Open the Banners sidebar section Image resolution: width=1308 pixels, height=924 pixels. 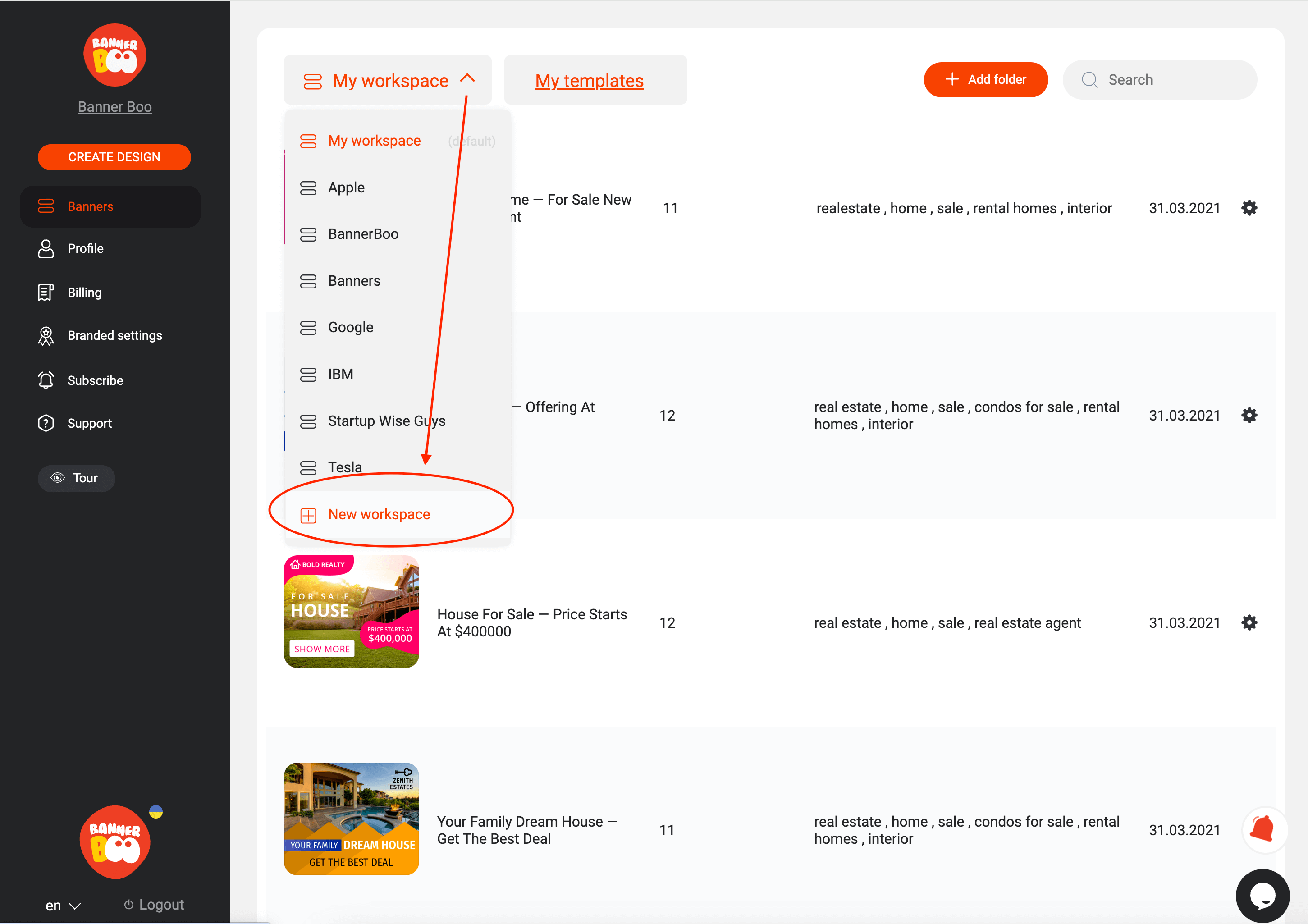[110, 206]
